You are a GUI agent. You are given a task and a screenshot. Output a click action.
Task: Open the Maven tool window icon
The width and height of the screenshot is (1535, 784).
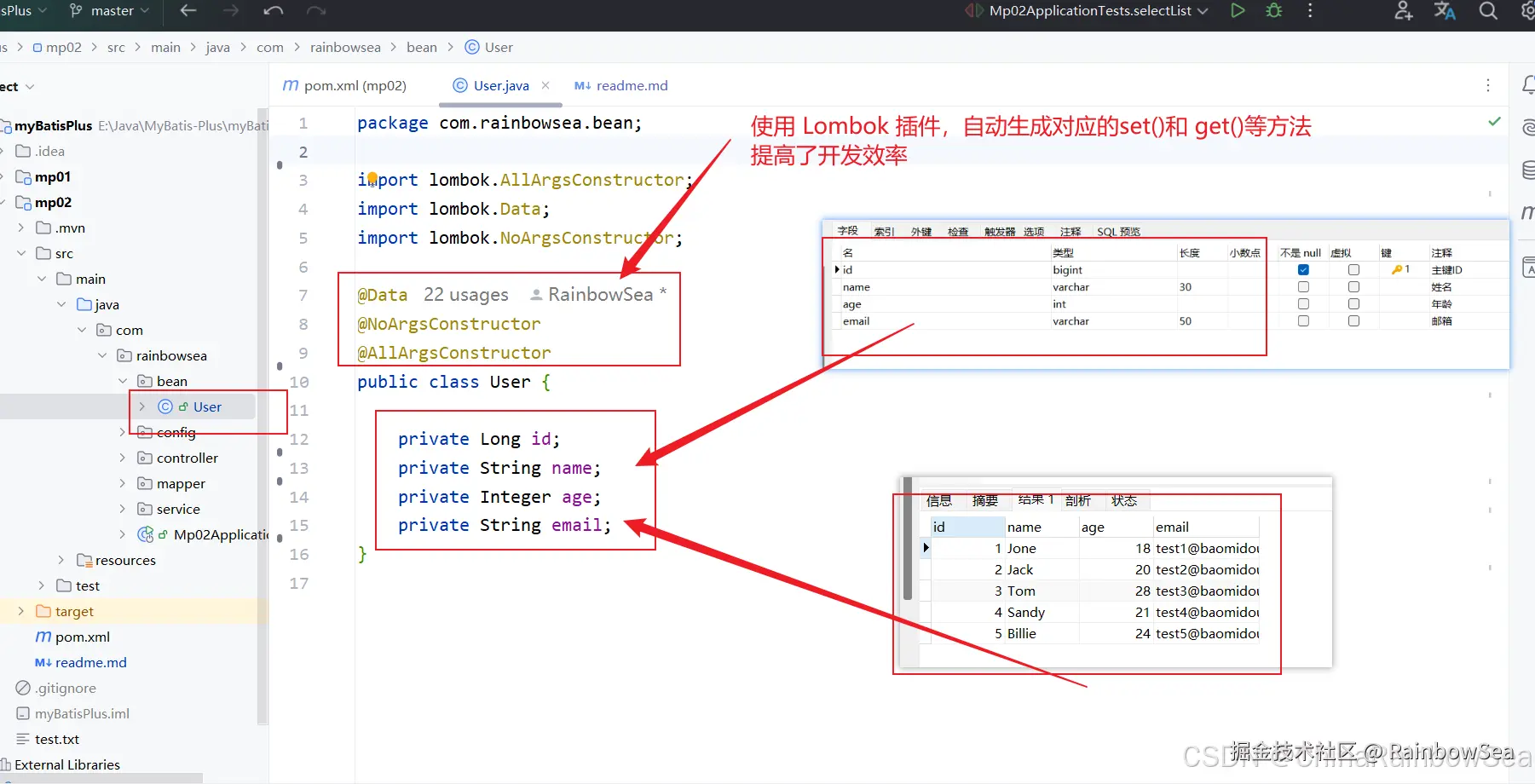pos(1527,211)
